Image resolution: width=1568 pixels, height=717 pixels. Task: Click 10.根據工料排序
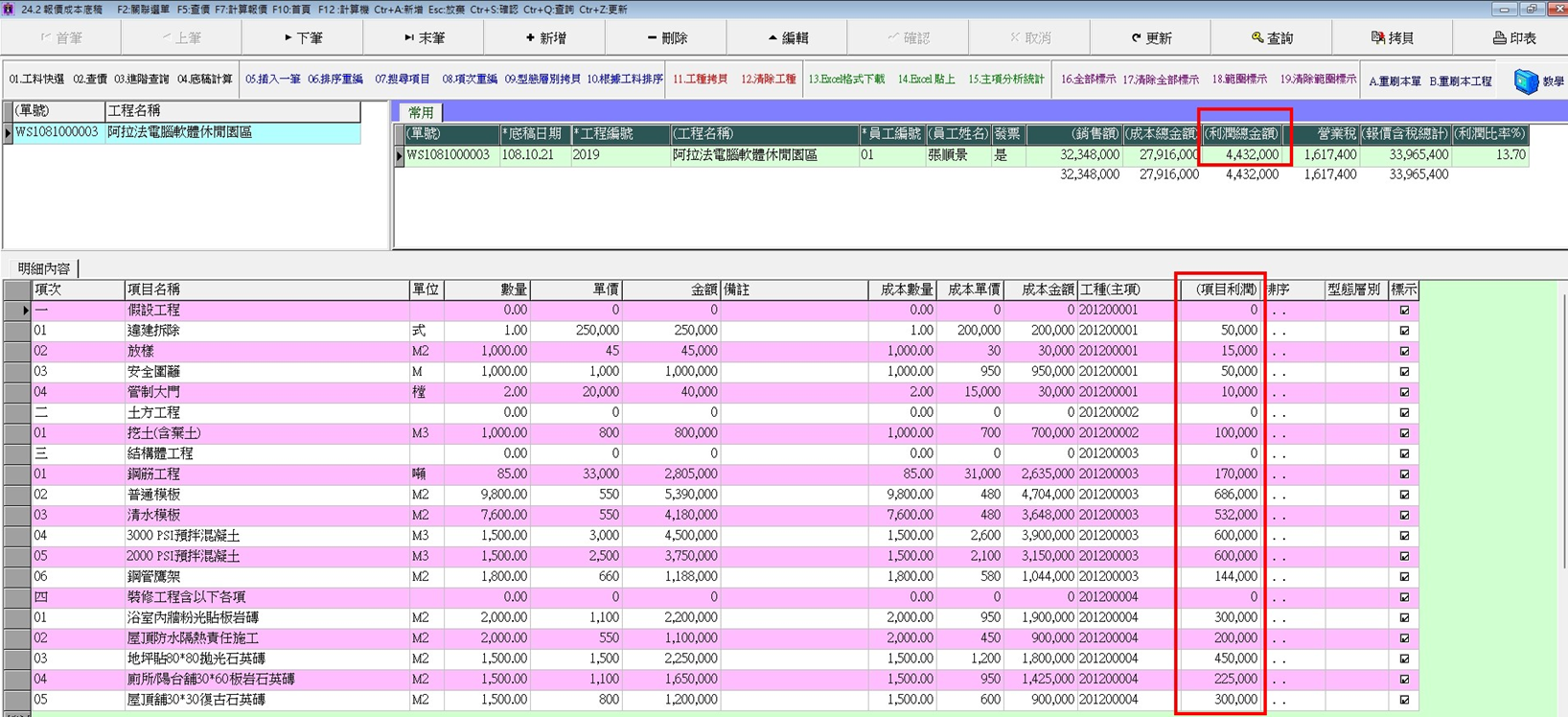tap(625, 80)
